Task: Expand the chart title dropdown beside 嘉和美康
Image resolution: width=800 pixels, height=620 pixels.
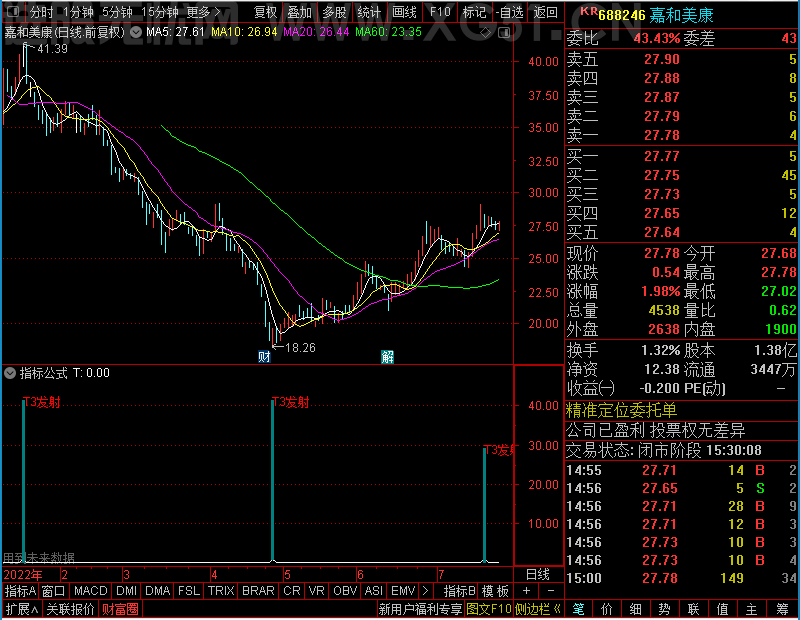Action: tap(136, 33)
